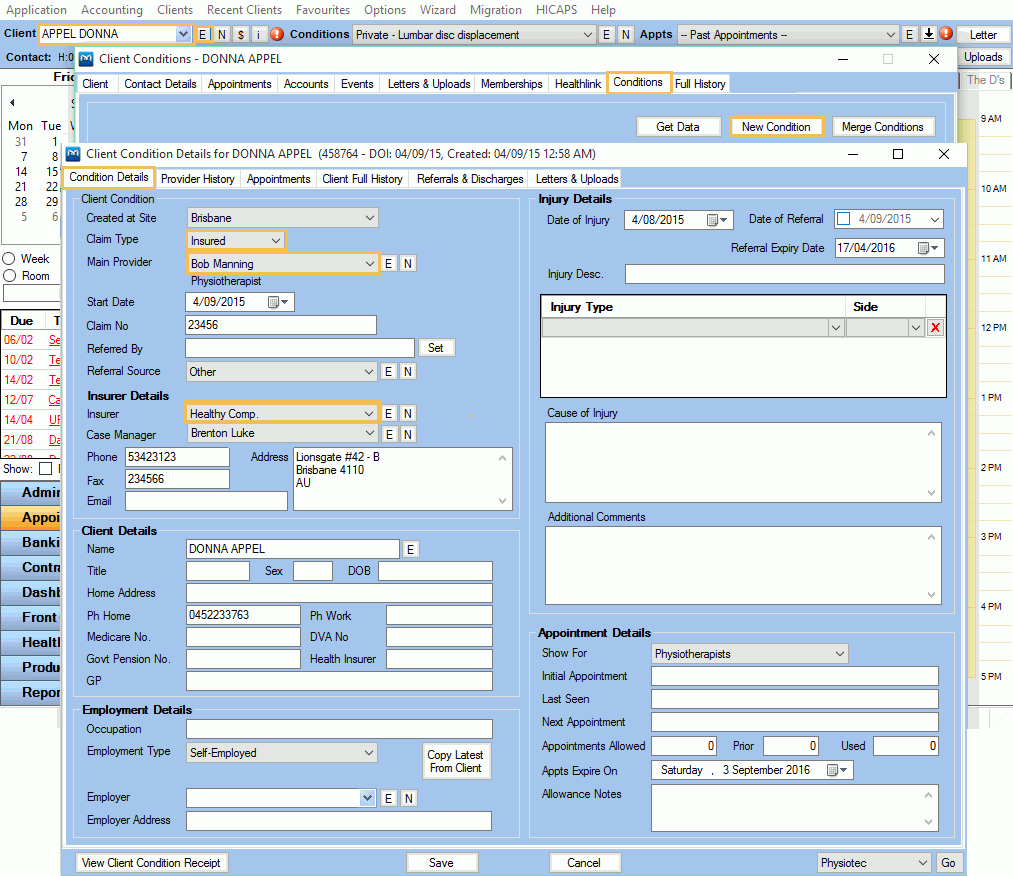
Task: Click the New Condition button
Action: click(776, 126)
